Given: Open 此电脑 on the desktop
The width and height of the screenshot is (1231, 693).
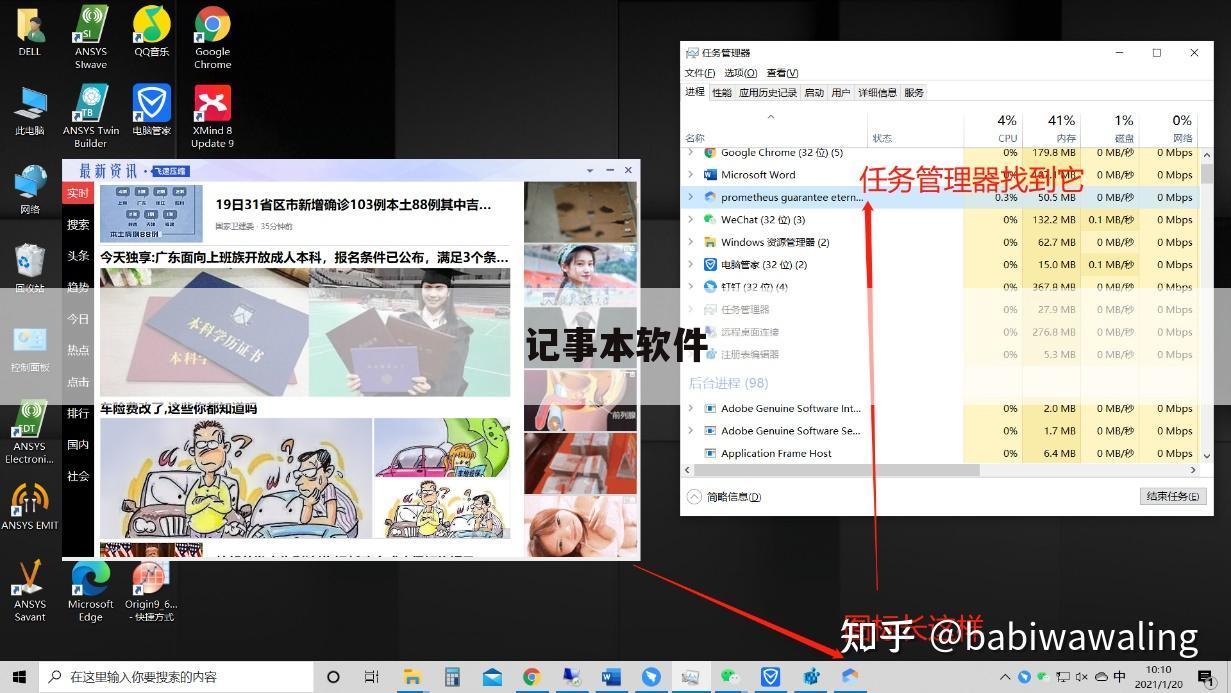Looking at the screenshot, I should (30, 110).
